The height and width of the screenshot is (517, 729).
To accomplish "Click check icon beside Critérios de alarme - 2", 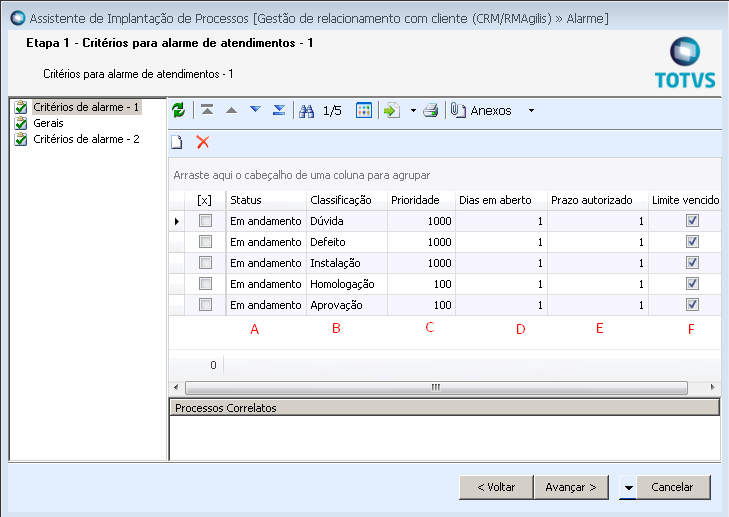I will tap(21, 139).
